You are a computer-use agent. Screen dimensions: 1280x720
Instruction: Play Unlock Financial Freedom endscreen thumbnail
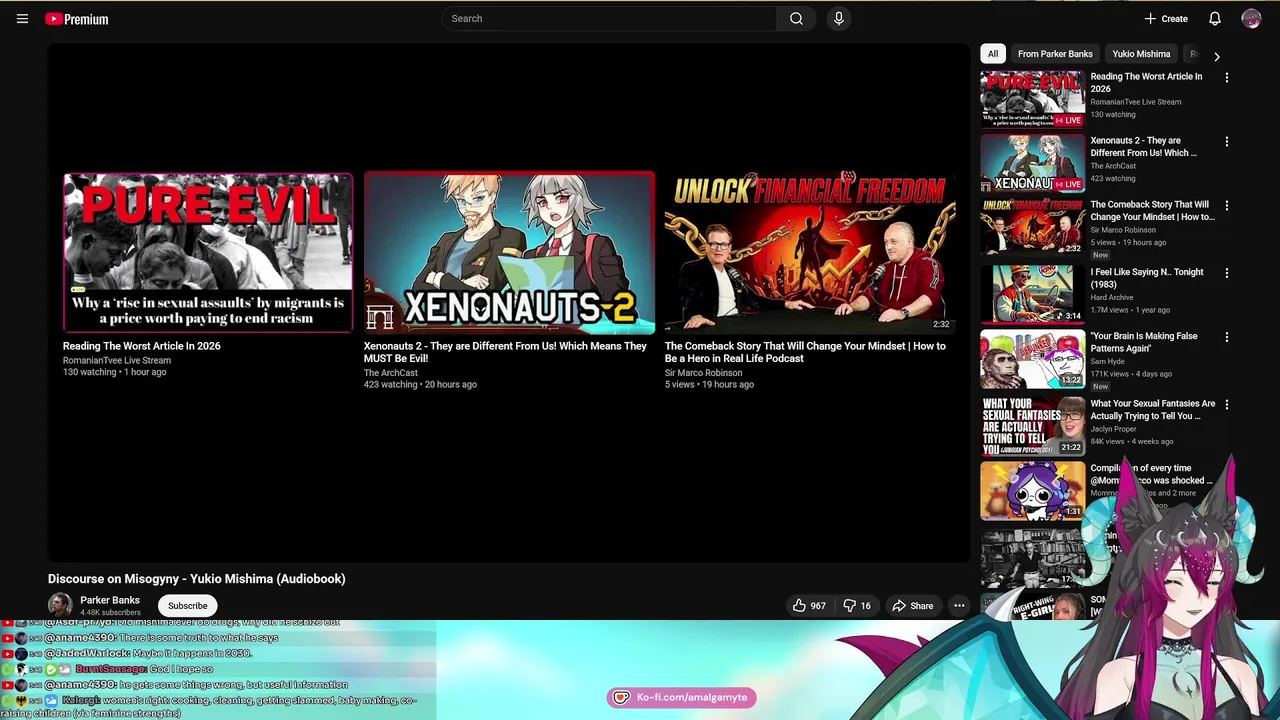pyautogui.click(x=810, y=252)
